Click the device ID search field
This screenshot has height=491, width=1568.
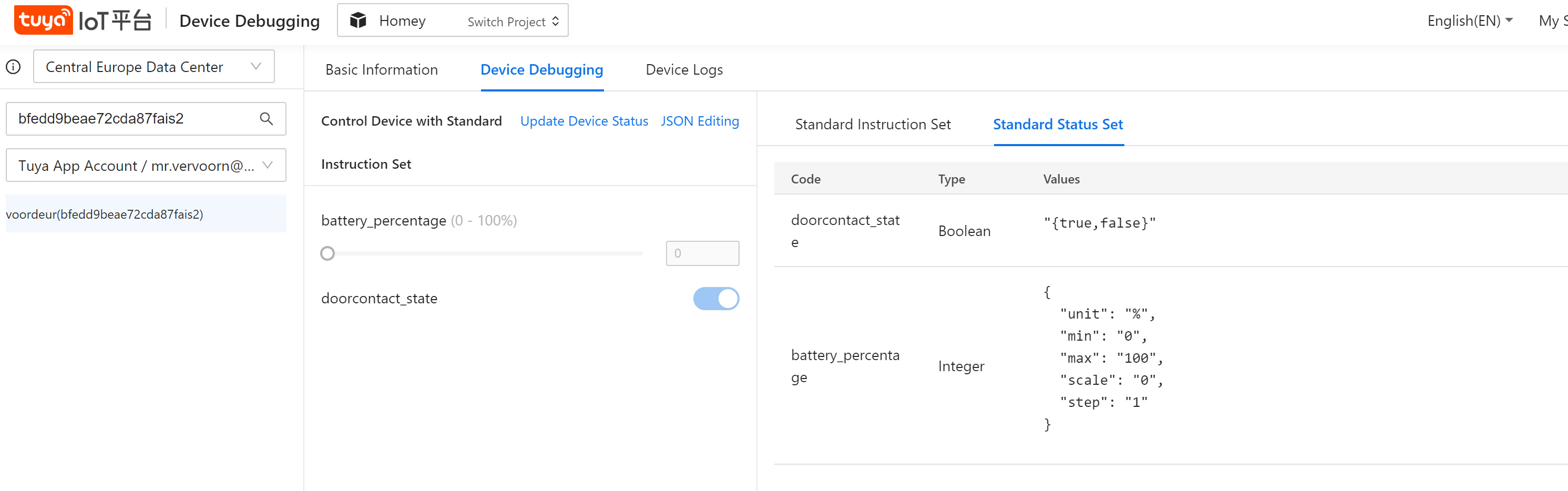134,119
